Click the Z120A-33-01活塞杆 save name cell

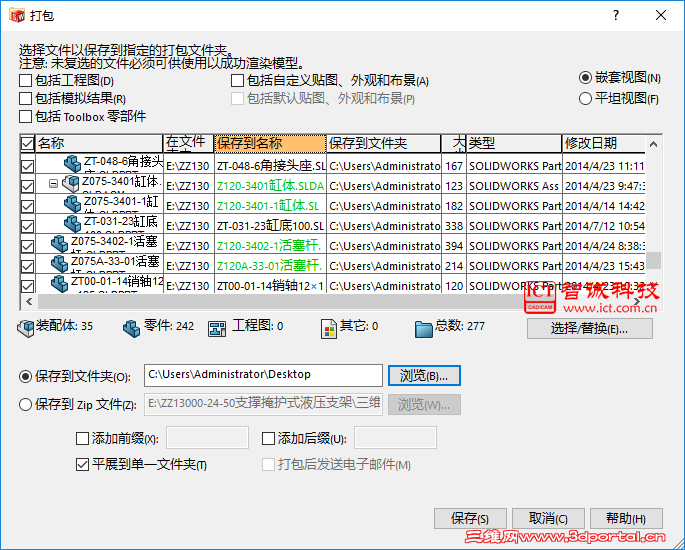click(x=270, y=266)
